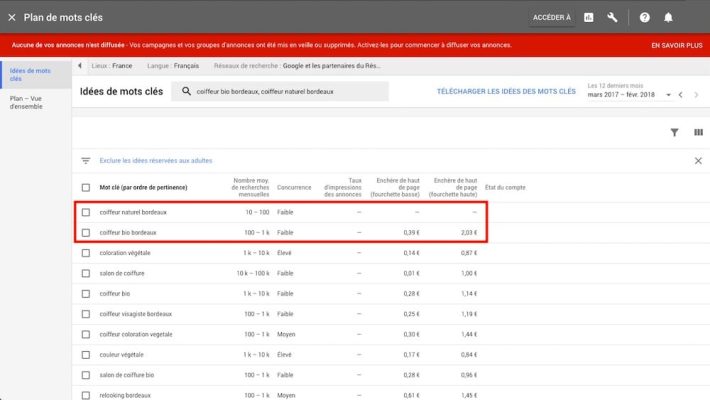Click the search magnifier icon
Image resolution: width=710 pixels, height=400 pixels.
pyautogui.click(x=186, y=91)
